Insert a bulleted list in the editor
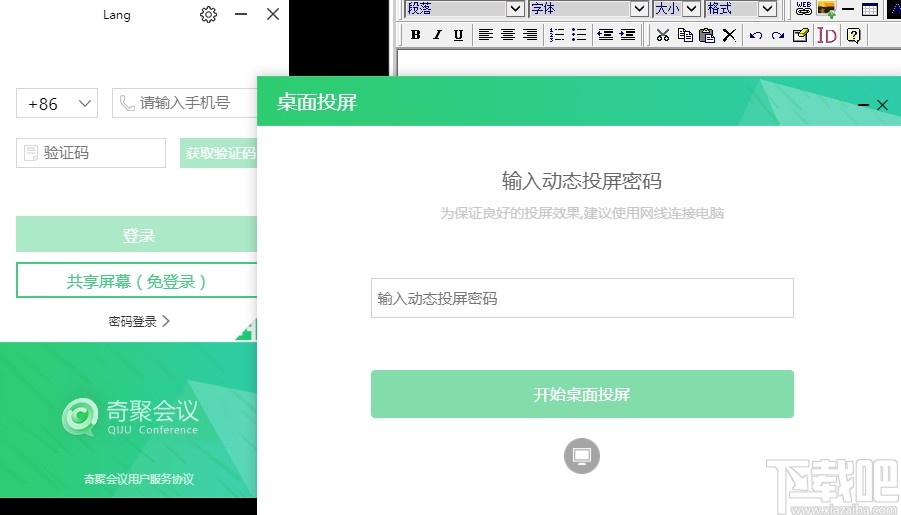Image resolution: width=901 pixels, height=515 pixels. click(579, 35)
